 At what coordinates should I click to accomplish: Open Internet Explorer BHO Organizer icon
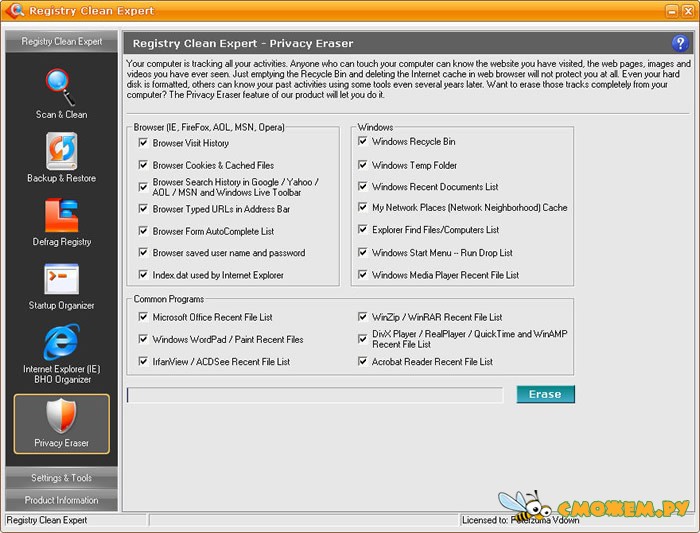coord(62,342)
